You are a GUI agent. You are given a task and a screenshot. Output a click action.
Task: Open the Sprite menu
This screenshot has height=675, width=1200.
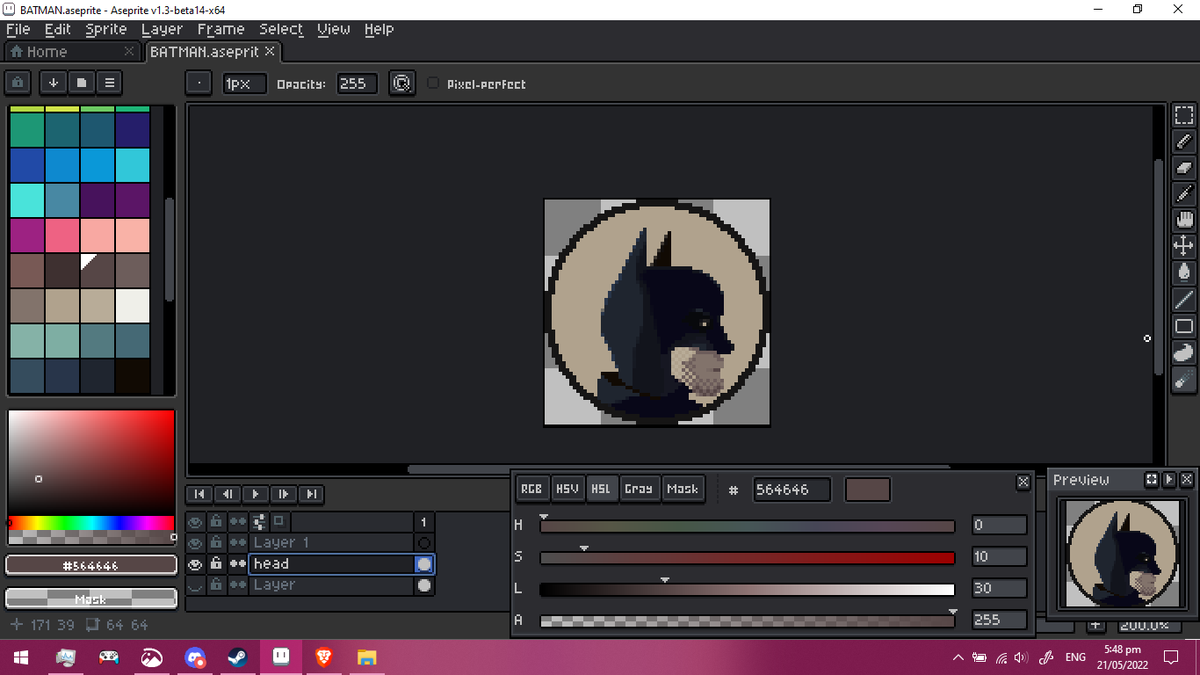[106, 29]
